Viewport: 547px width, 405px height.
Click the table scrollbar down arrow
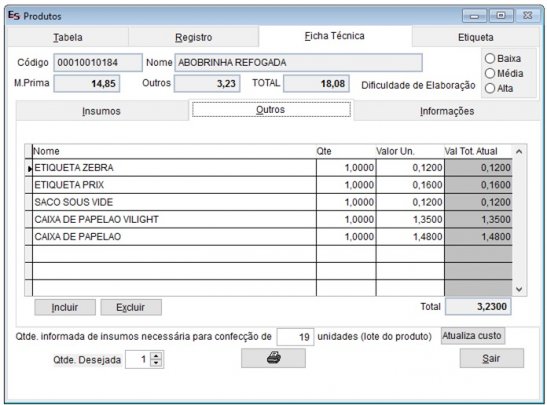519,289
